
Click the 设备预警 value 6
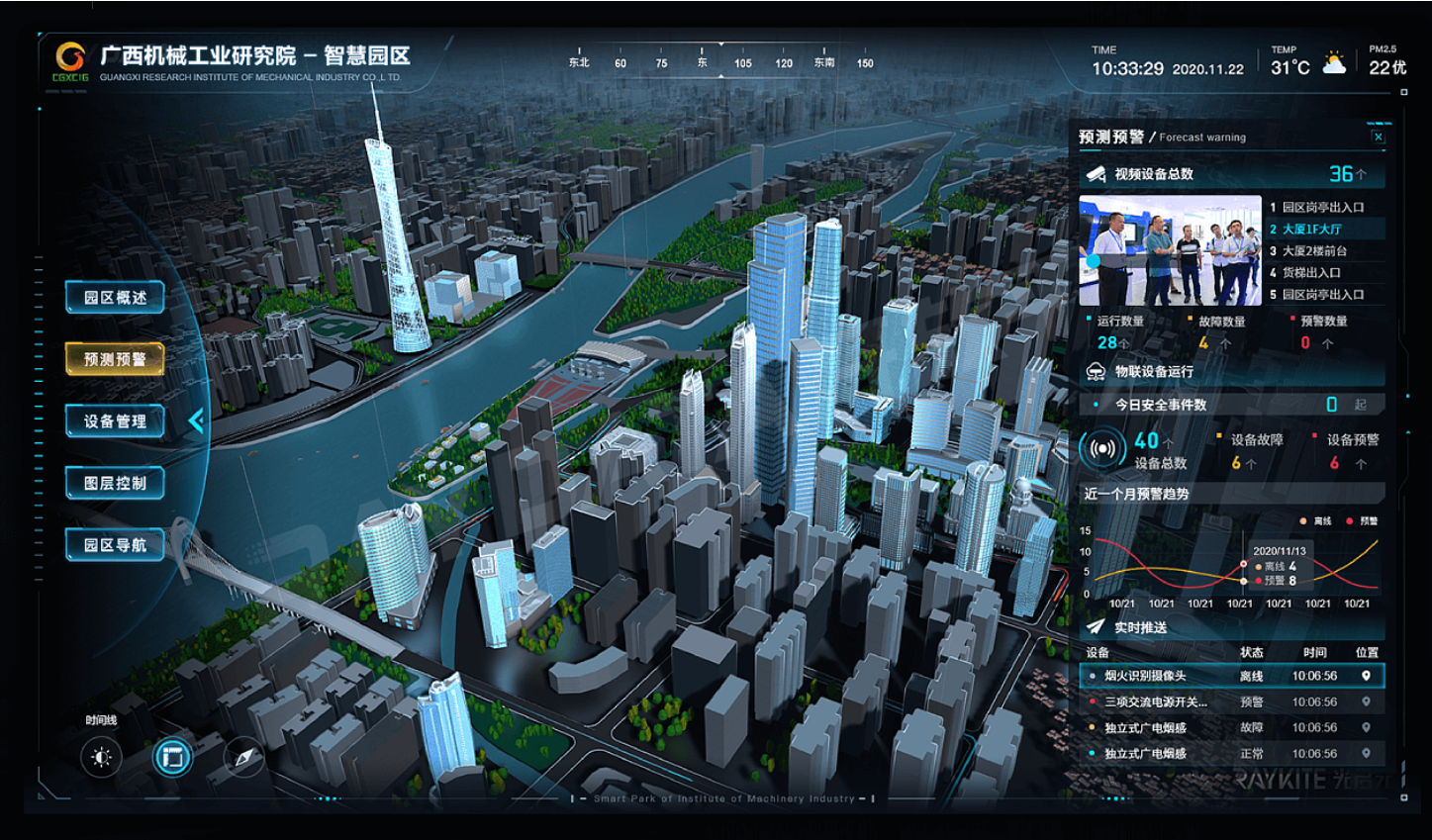1334,463
